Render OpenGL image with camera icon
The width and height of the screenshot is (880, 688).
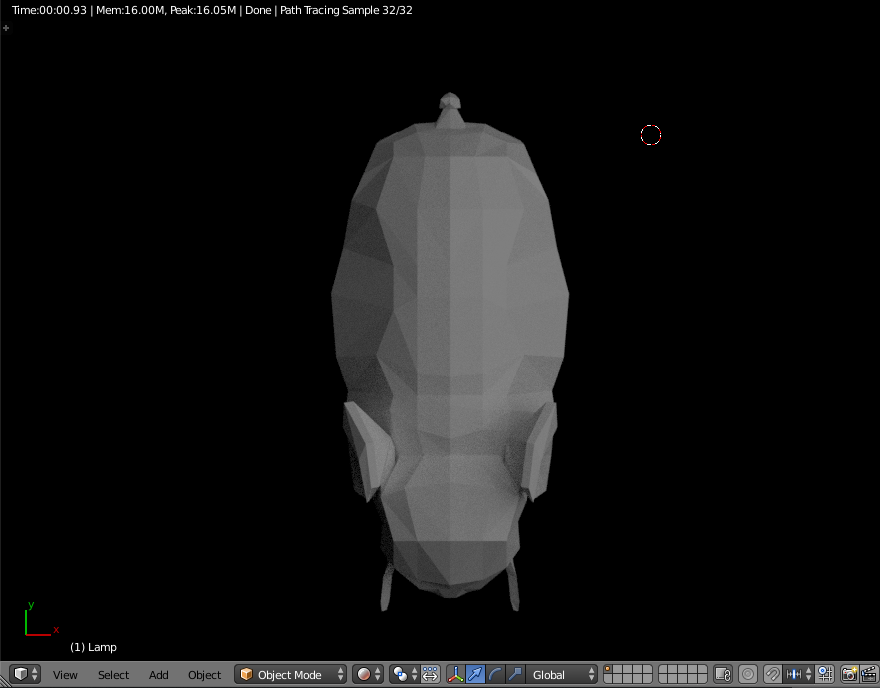(x=849, y=674)
